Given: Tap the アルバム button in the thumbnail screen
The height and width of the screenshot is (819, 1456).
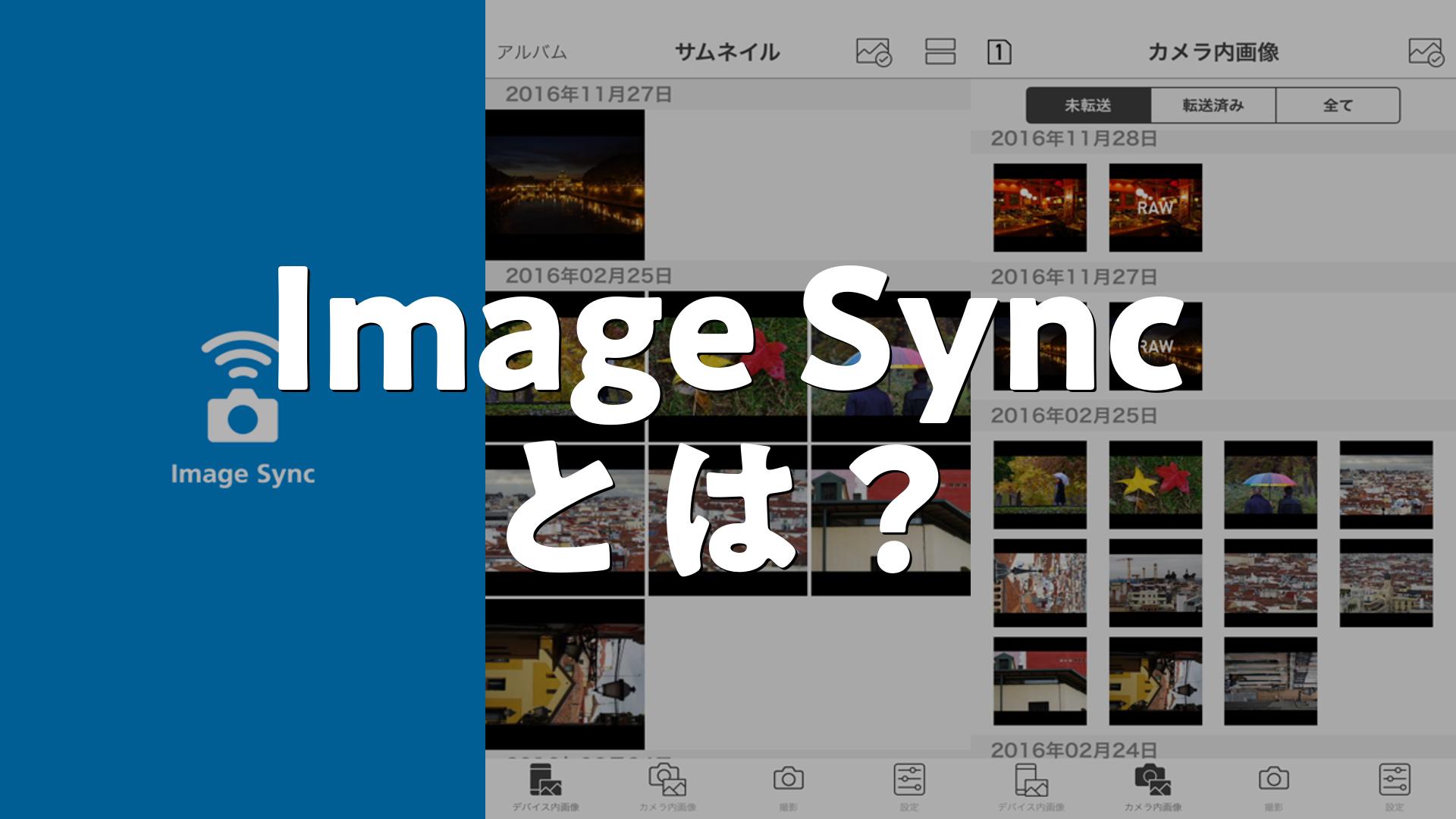Looking at the screenshot, I should point(532,52).
